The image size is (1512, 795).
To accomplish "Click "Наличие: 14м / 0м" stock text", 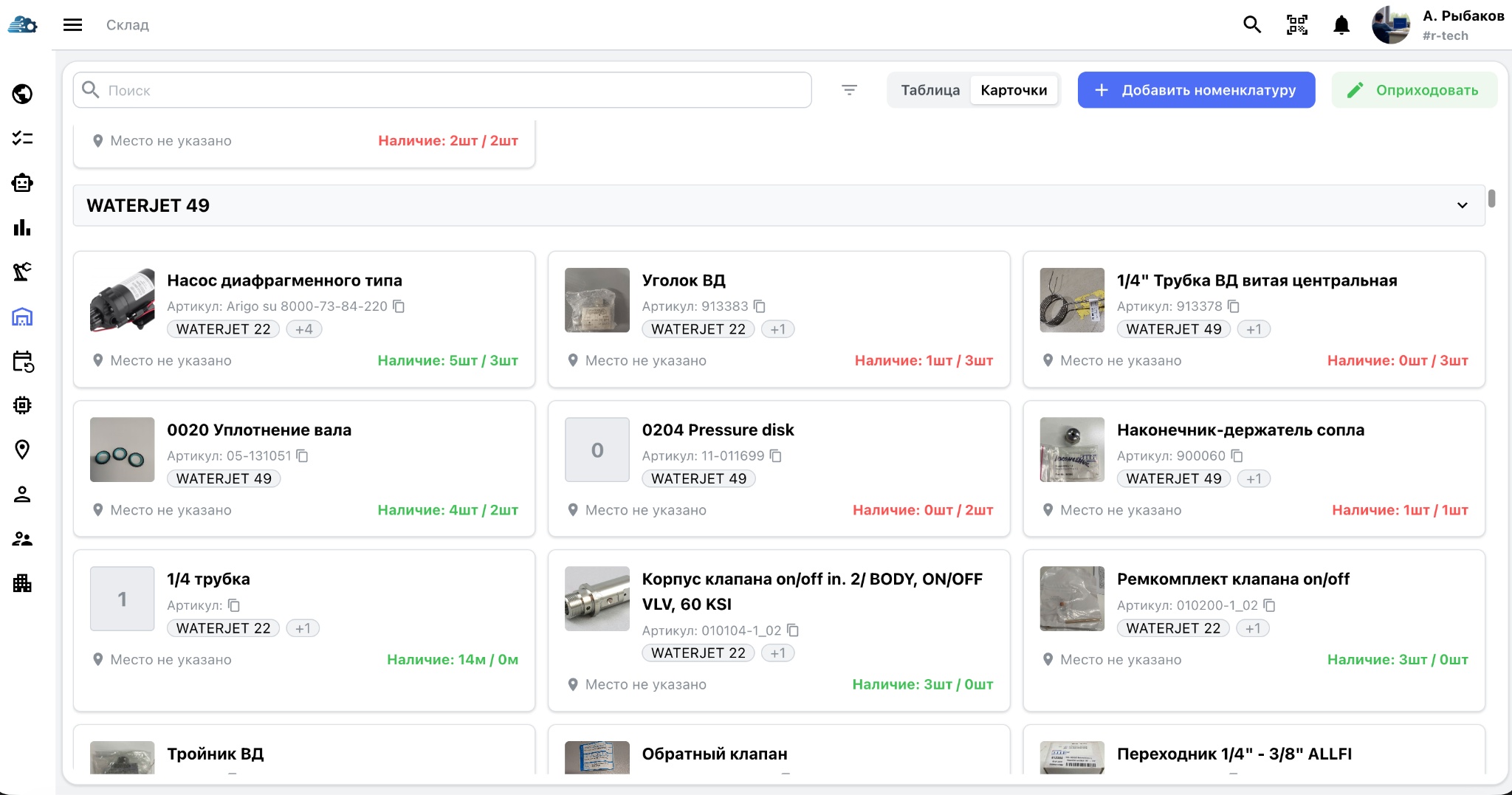I will pos(453,660).
